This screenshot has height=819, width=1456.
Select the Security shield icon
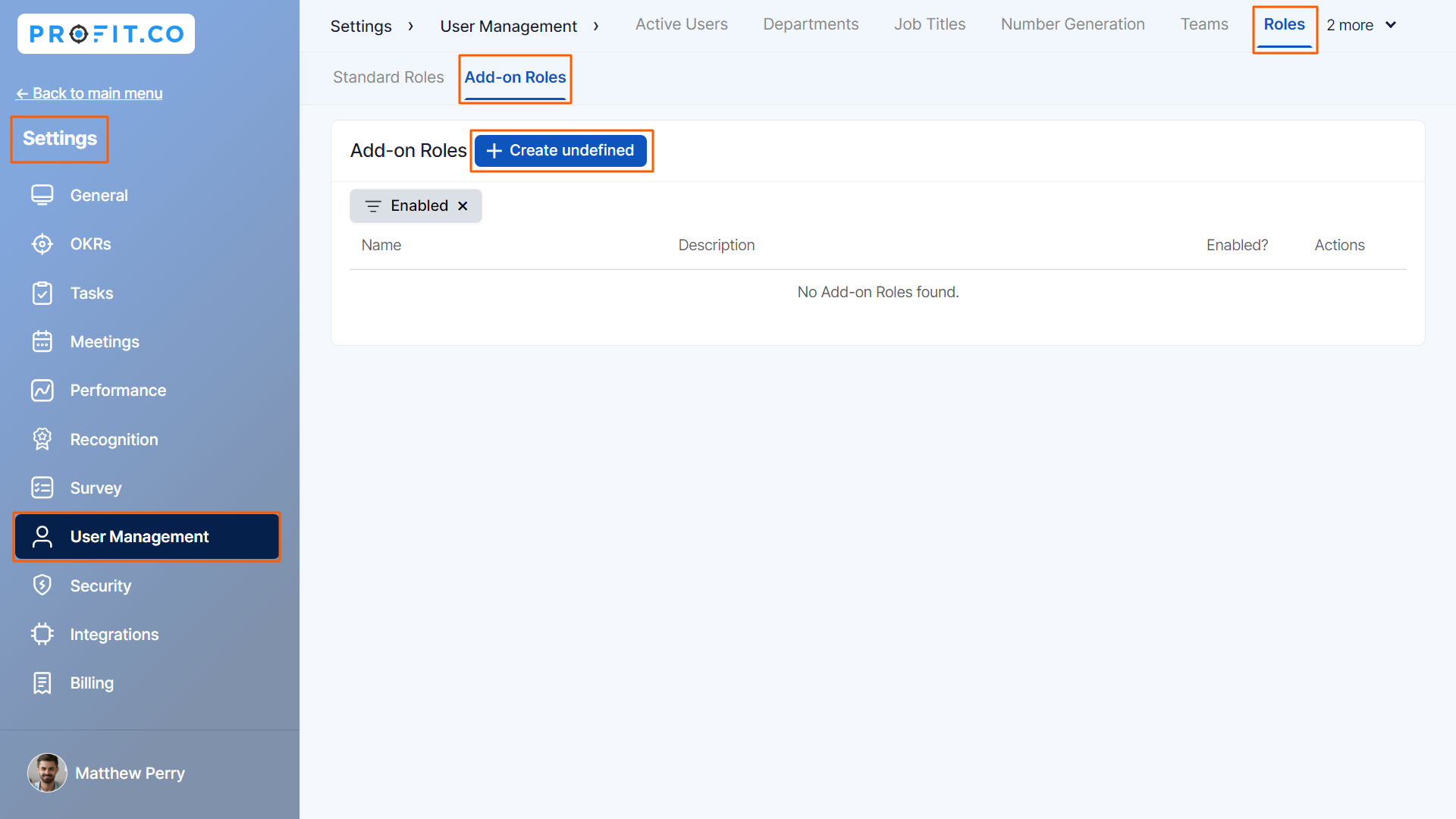(42, 585)
